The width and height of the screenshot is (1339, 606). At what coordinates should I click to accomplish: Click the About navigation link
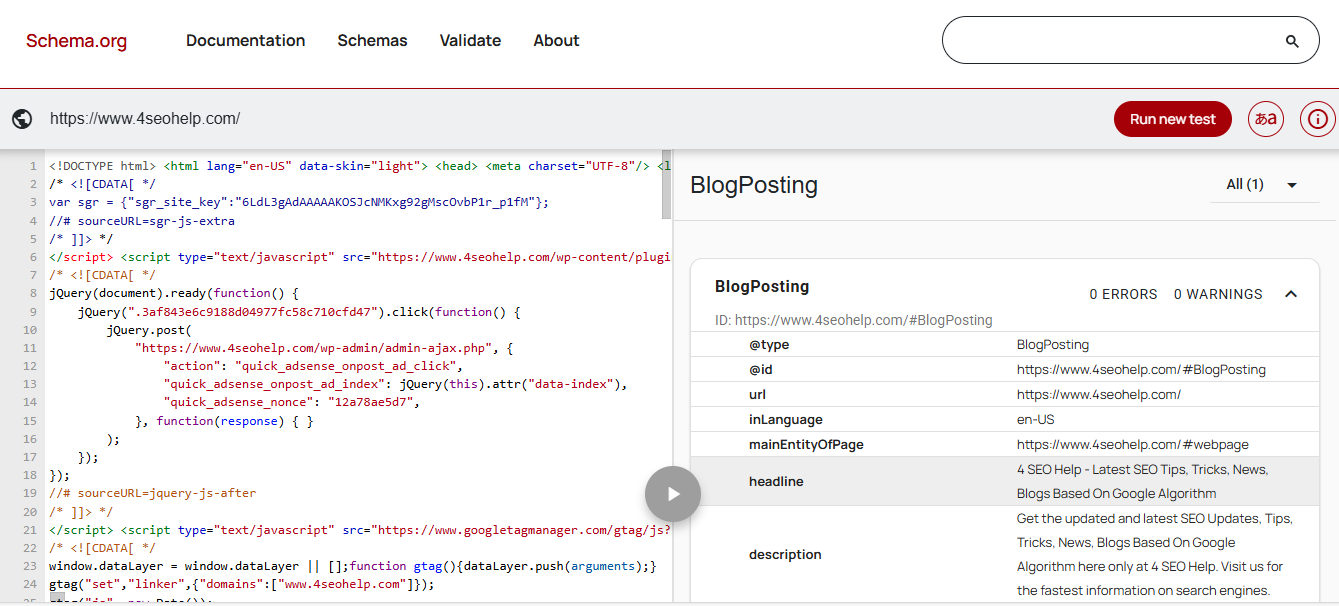(556, 40)
